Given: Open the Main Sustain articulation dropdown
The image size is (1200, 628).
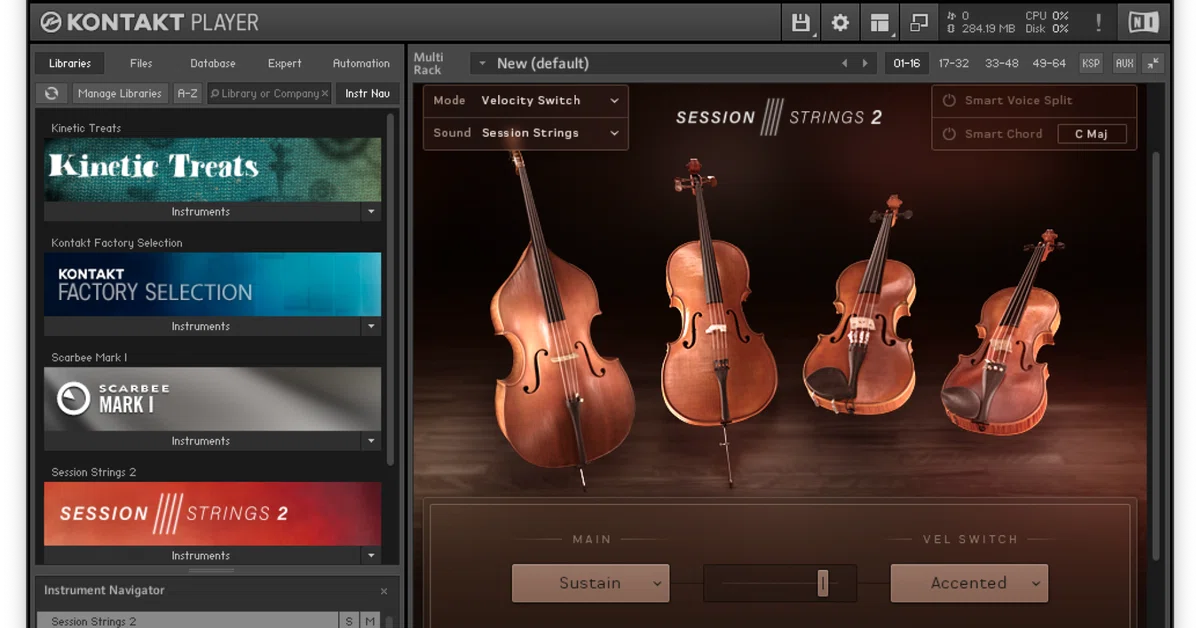Looking at the screenshot, I should point(590,583).
